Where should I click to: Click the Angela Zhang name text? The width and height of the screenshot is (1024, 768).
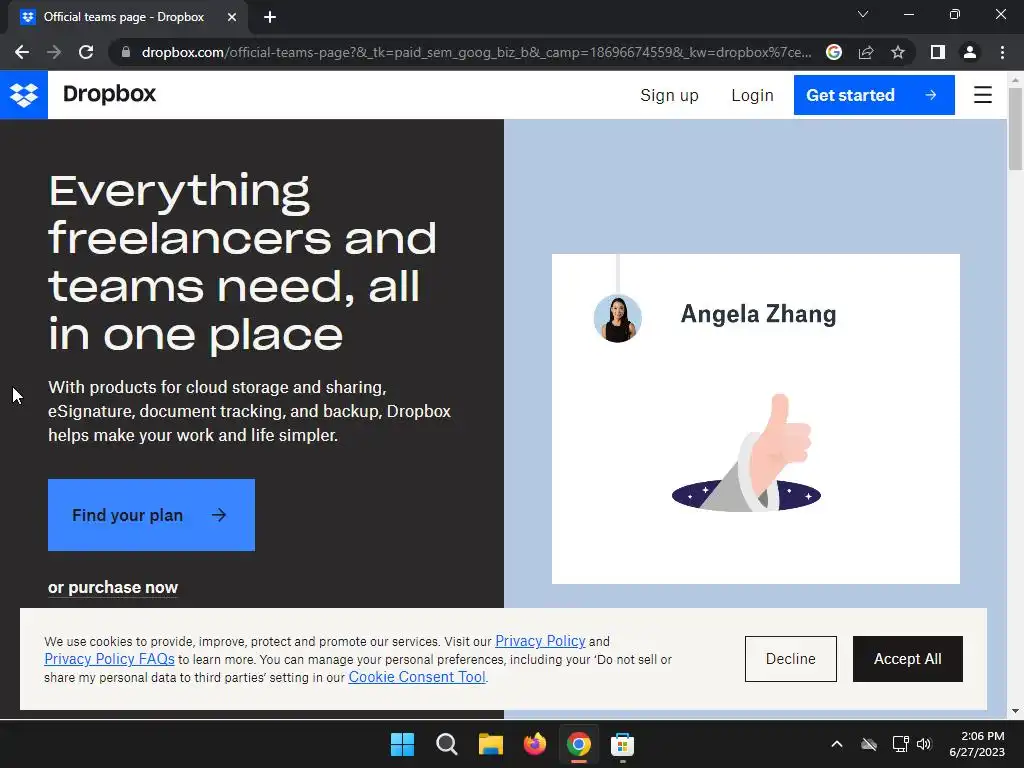[758, 314]
